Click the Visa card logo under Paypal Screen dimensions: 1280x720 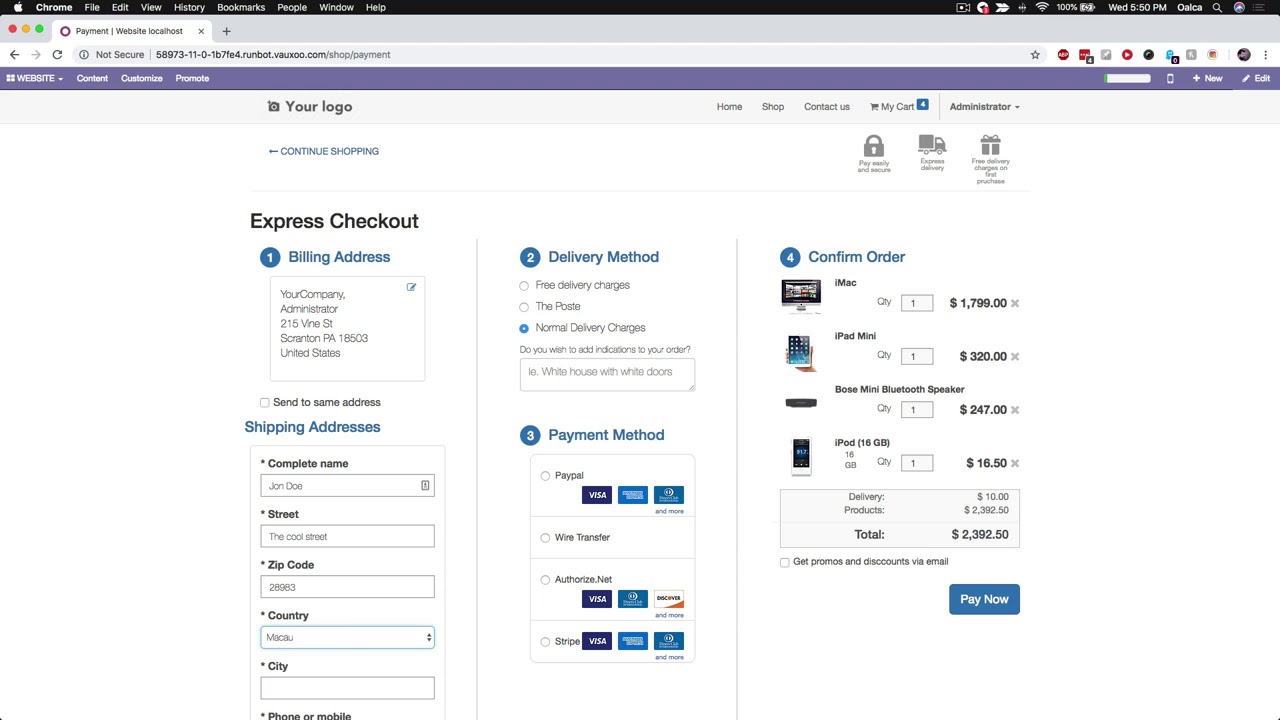click(597, 495)
